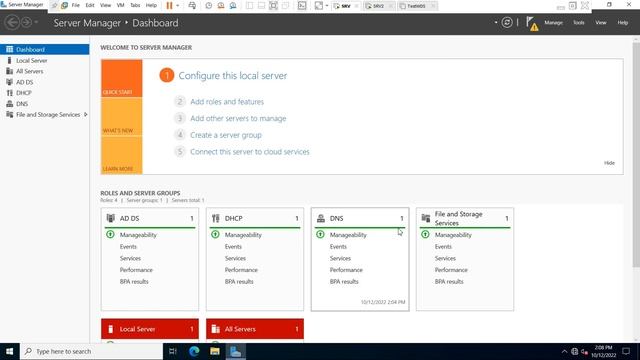Viewport: 640px width, 360px height.
Task: Click the DHCP tile header icon
Action: pyautogui.click(x=216, y=218)
